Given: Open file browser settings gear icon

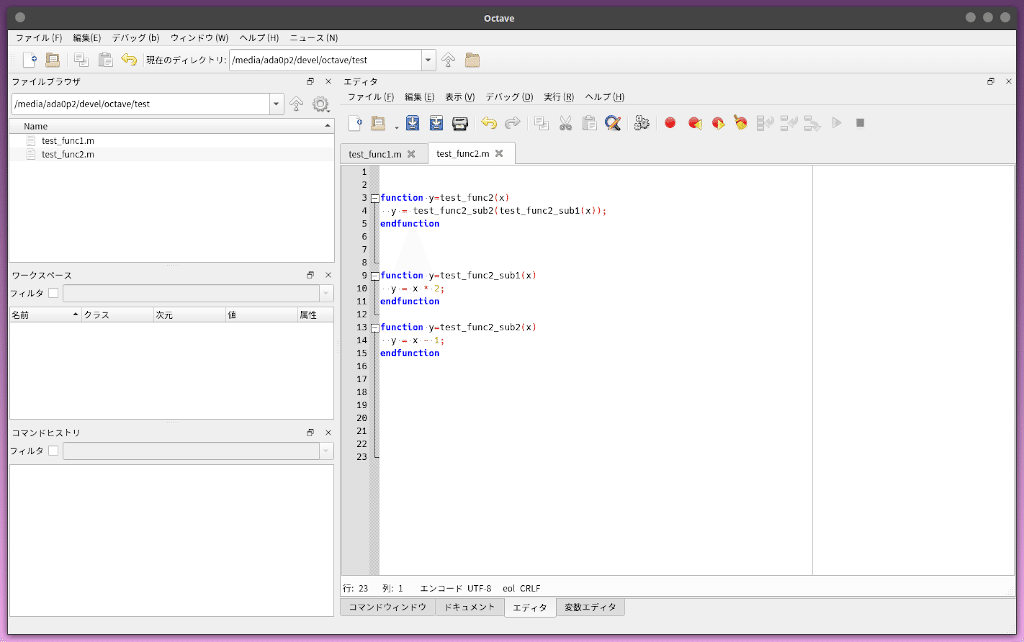Looking at the screenshot, I should point(321,104).
